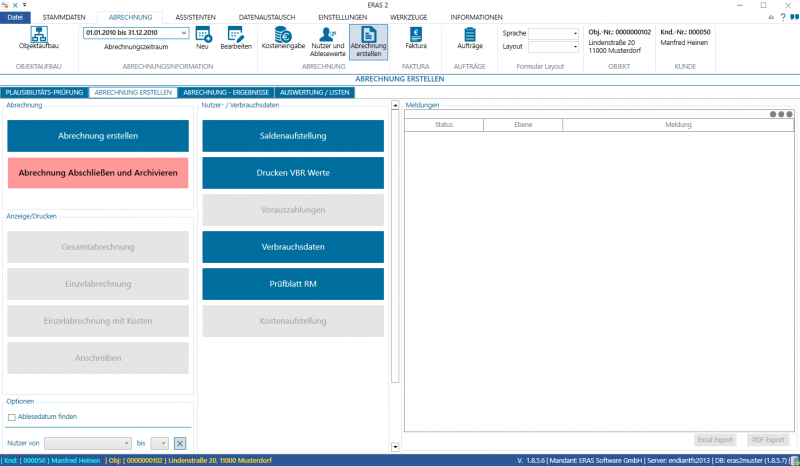
Task: Click the app icon in the title bar
Action: point(5,5)
